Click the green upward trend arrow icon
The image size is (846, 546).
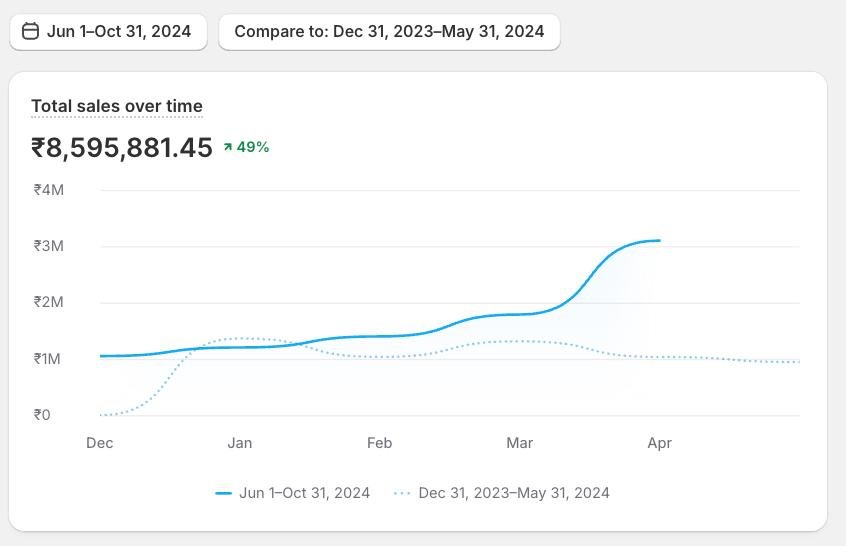(x=228, y=147)
